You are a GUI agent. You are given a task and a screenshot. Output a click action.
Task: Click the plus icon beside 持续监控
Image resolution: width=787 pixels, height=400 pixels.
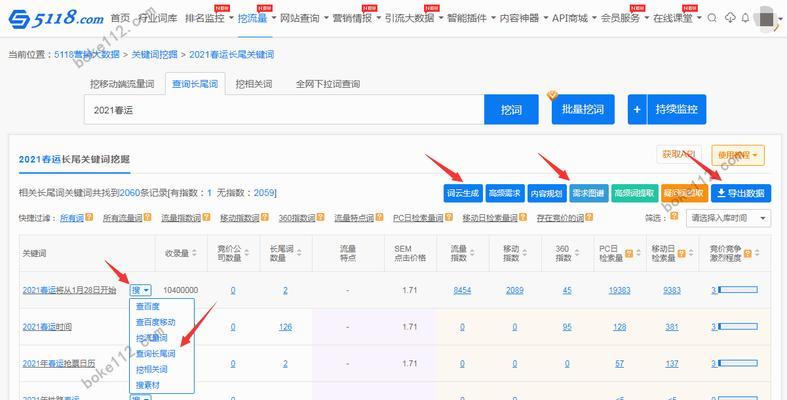tap(637, 109)
